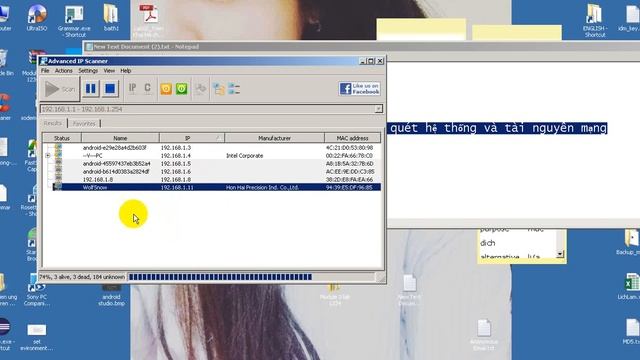
Task: Click Like us on Facebook button
Action: [359, 89]
